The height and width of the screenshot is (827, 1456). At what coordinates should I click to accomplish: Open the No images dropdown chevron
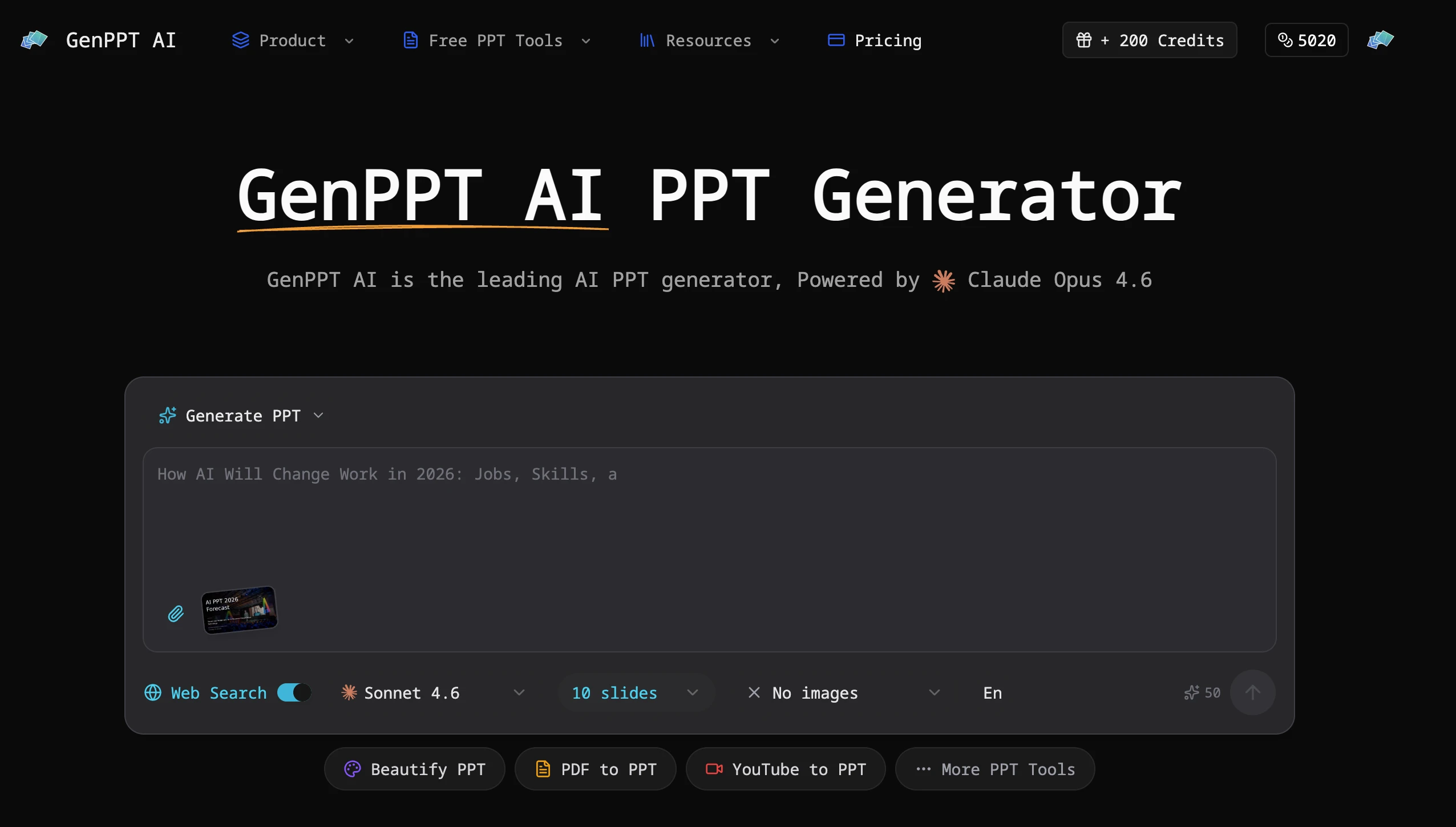(934, 692)
